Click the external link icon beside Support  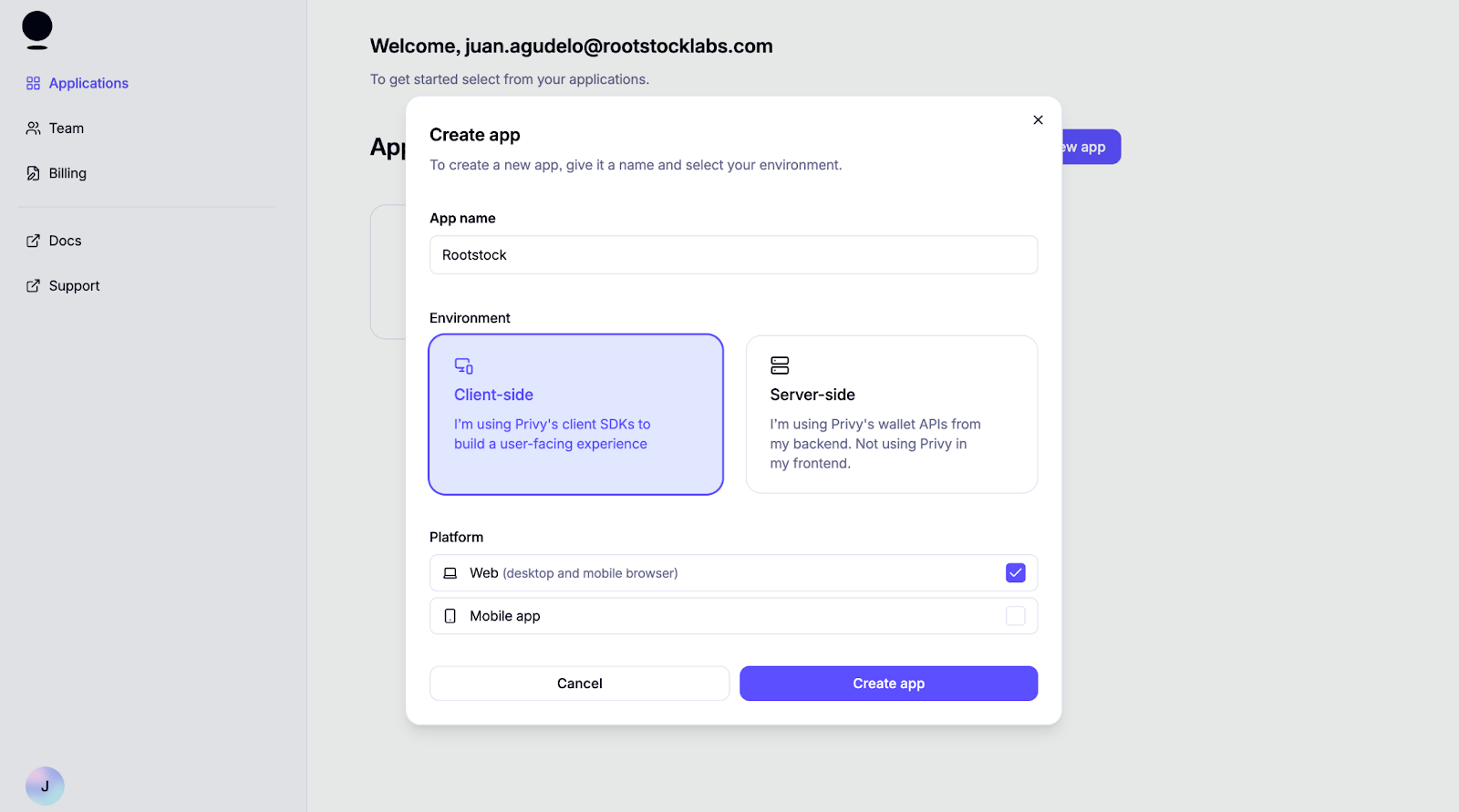pyautogui.click(x=32, y=285)
